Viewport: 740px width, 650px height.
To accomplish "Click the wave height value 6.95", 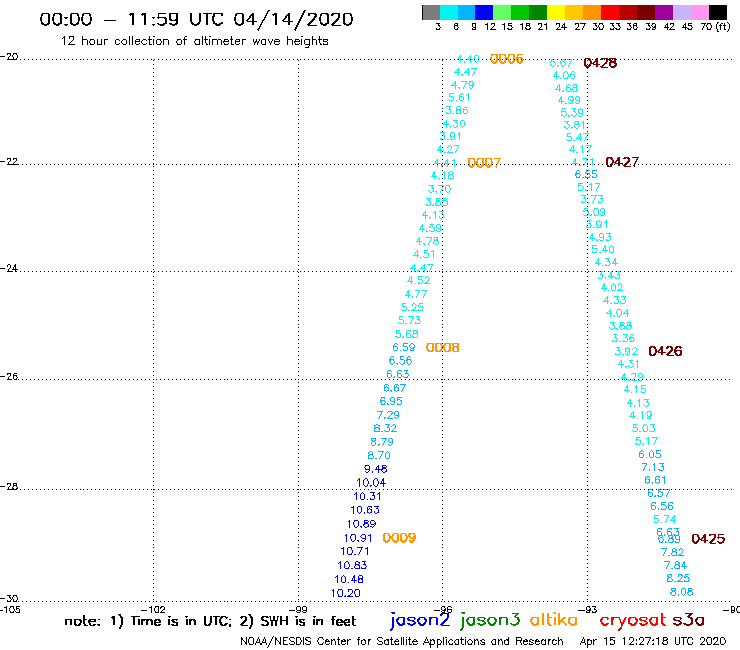I will pos(391,402).
